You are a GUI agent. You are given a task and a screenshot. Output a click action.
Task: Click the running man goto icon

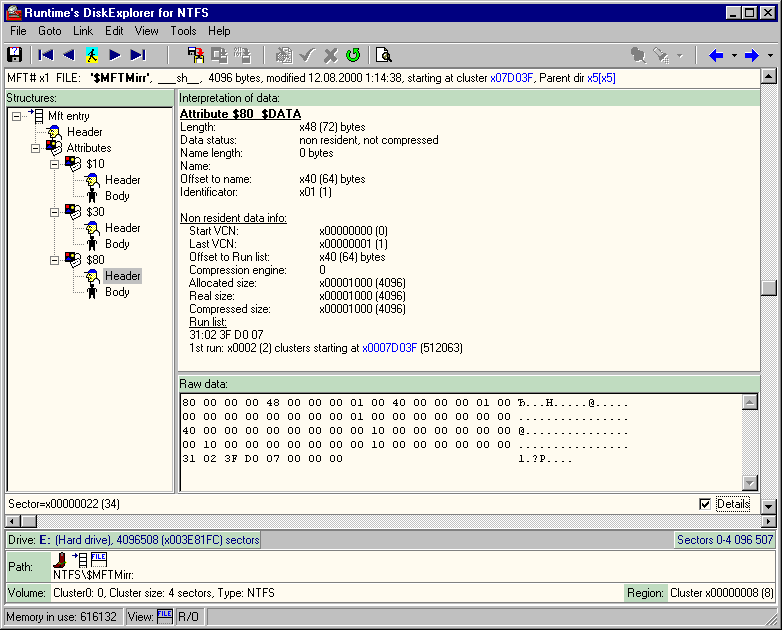92,55
